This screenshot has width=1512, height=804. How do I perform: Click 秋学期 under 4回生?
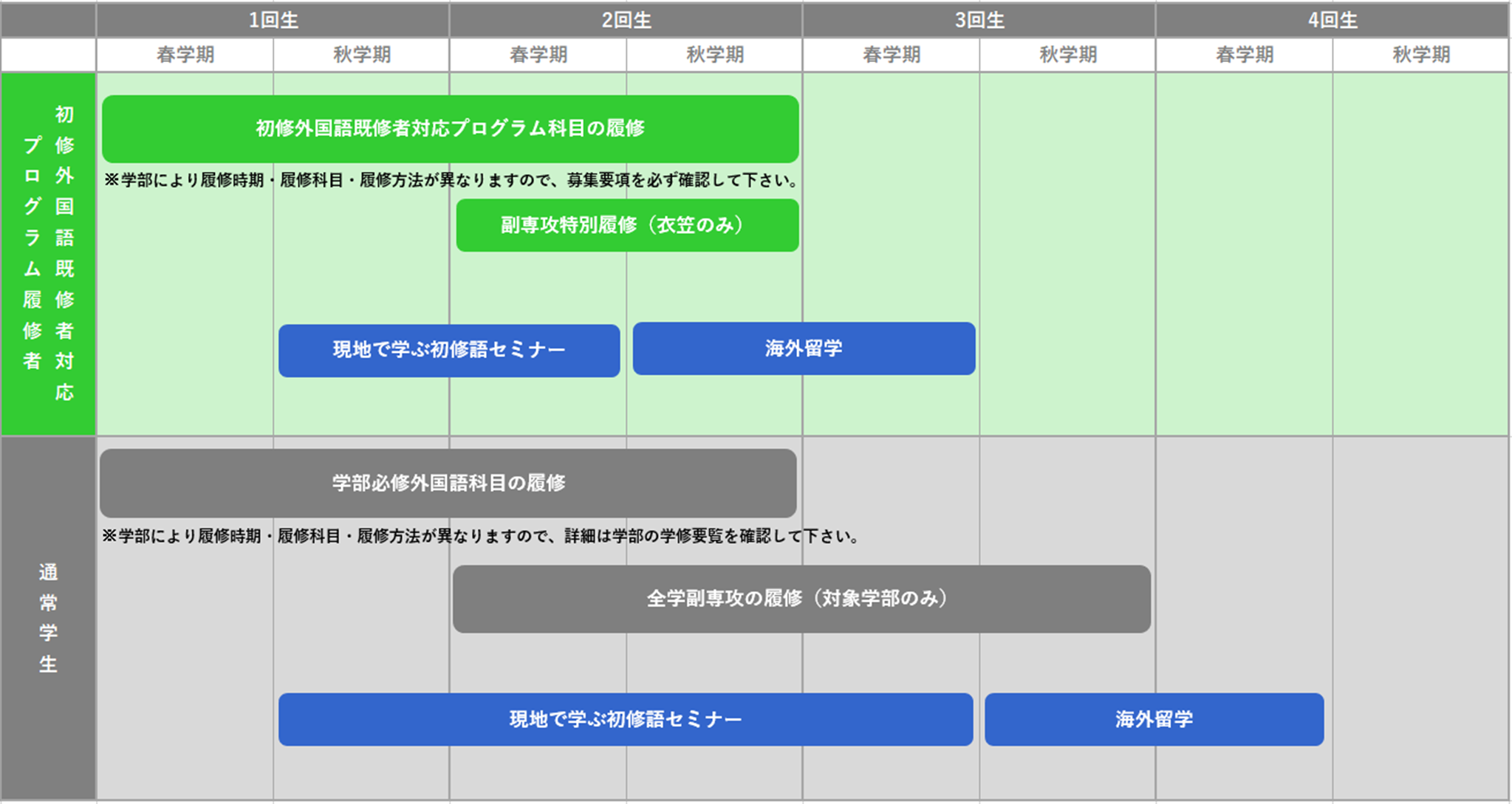1420,55
